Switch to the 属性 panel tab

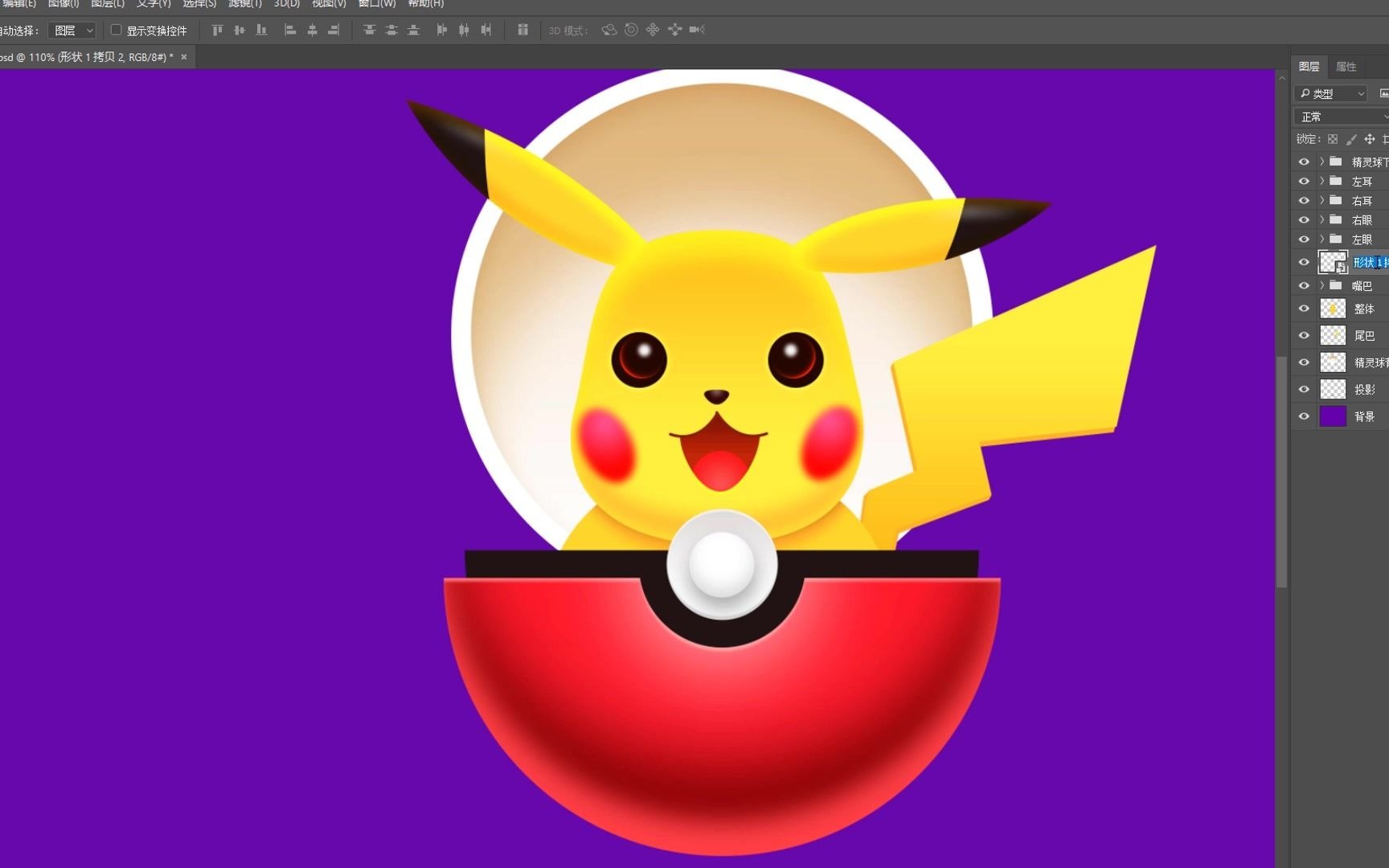pos(1346,67)
